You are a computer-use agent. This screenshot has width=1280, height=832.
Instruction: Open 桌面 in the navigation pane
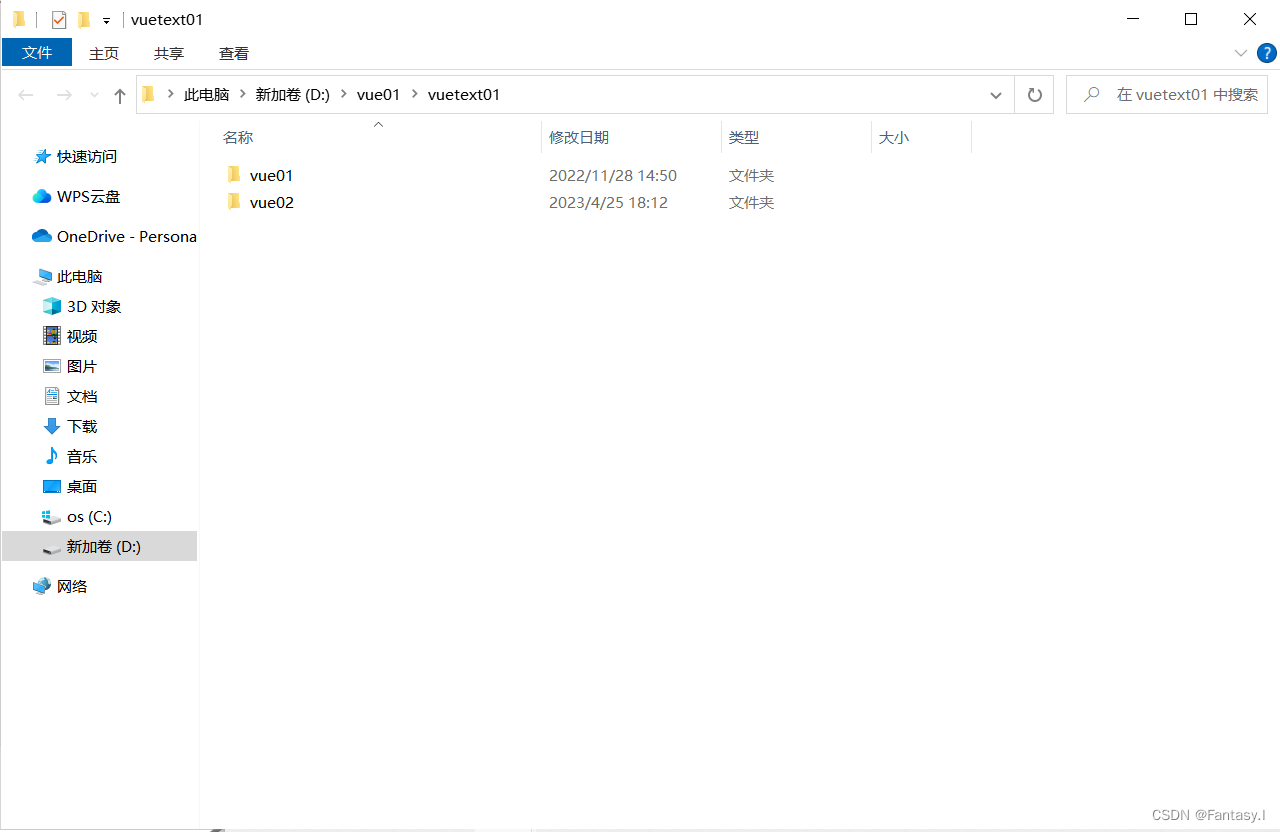click(x=82, y=487)
